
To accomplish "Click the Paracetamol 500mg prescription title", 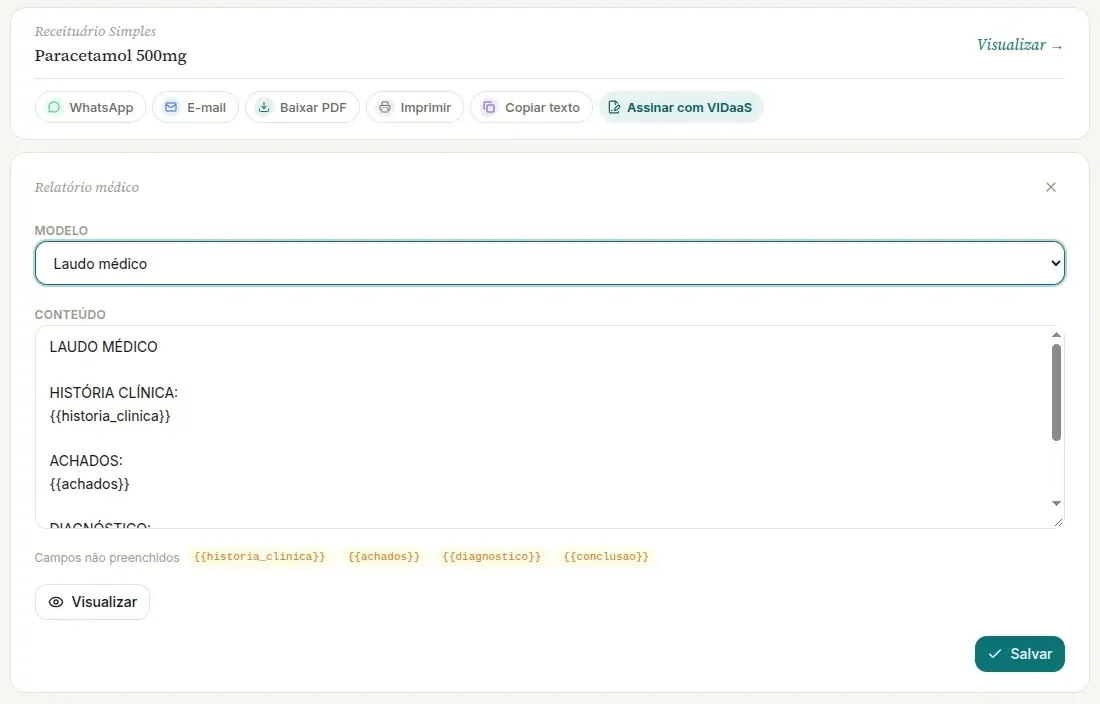I will coord(111,55).
